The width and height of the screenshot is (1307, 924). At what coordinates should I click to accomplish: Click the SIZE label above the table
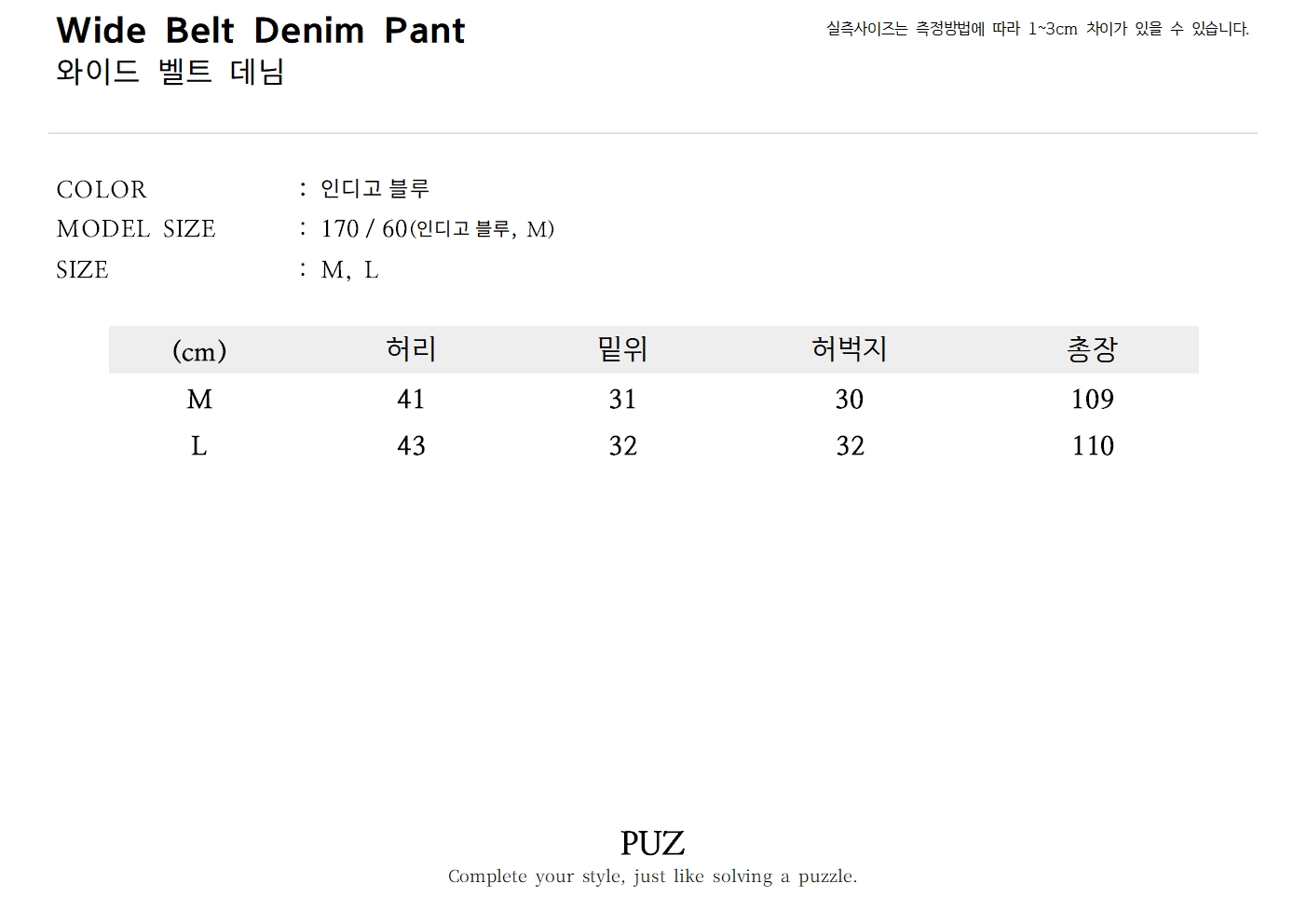click(x=82, y=270)
